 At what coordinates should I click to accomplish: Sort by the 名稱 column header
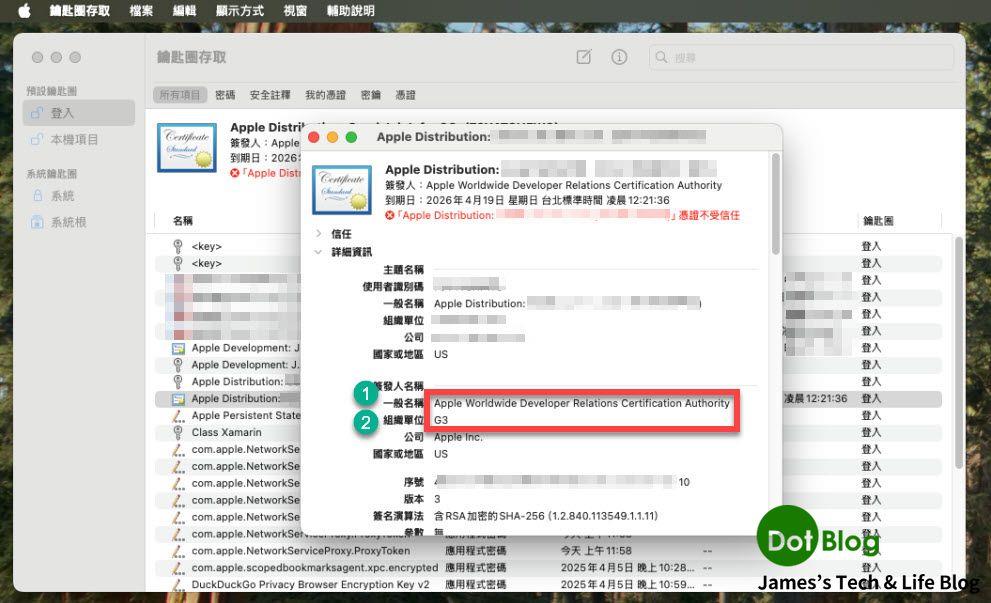183,220
